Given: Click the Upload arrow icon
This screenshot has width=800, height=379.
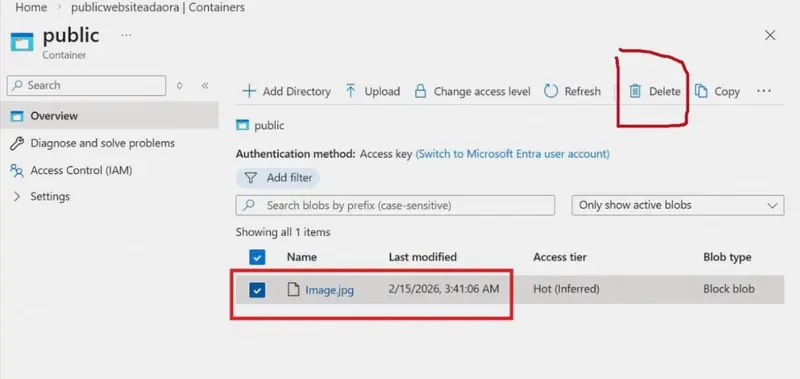Looking at the screenshot, I should point(351,91).
